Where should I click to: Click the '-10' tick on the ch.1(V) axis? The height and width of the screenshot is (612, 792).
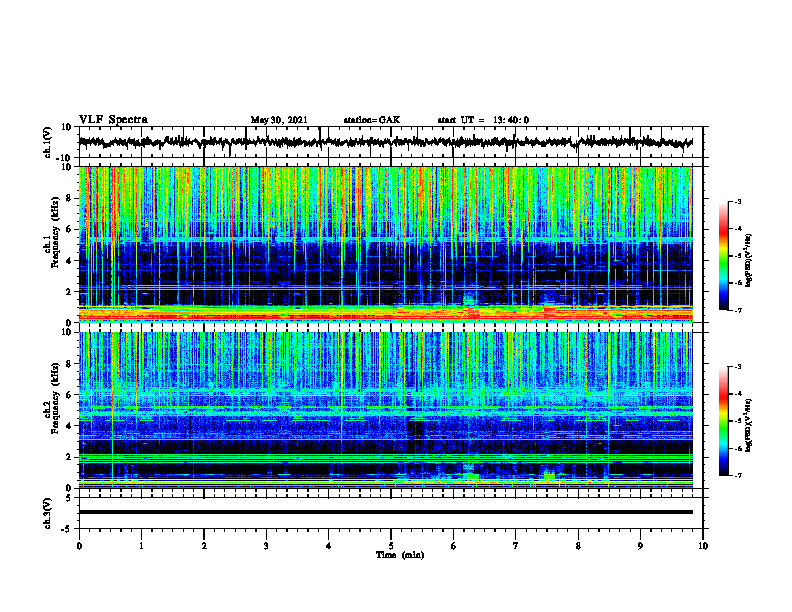coord(65,158)
